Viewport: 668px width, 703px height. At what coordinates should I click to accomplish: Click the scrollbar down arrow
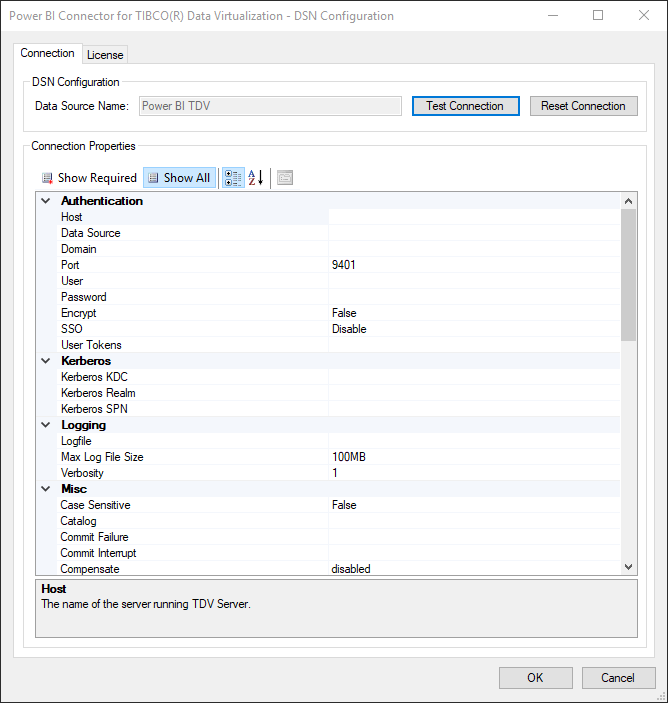coord(628,567)
